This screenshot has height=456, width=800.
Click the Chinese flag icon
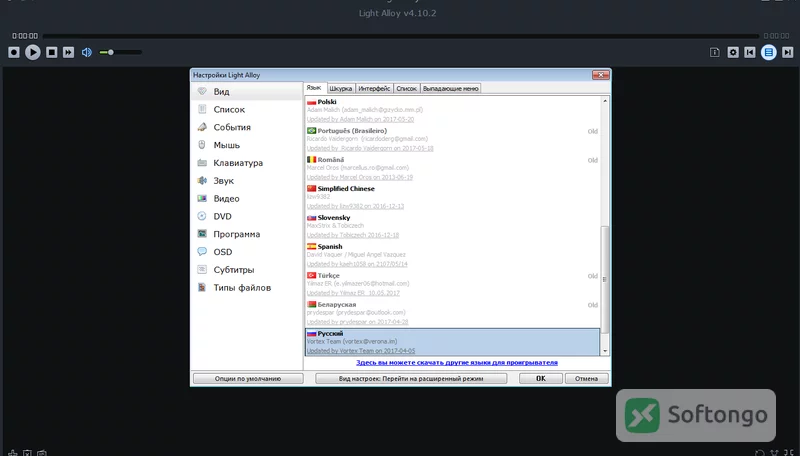pyautogui.click(x=311, y=188)
